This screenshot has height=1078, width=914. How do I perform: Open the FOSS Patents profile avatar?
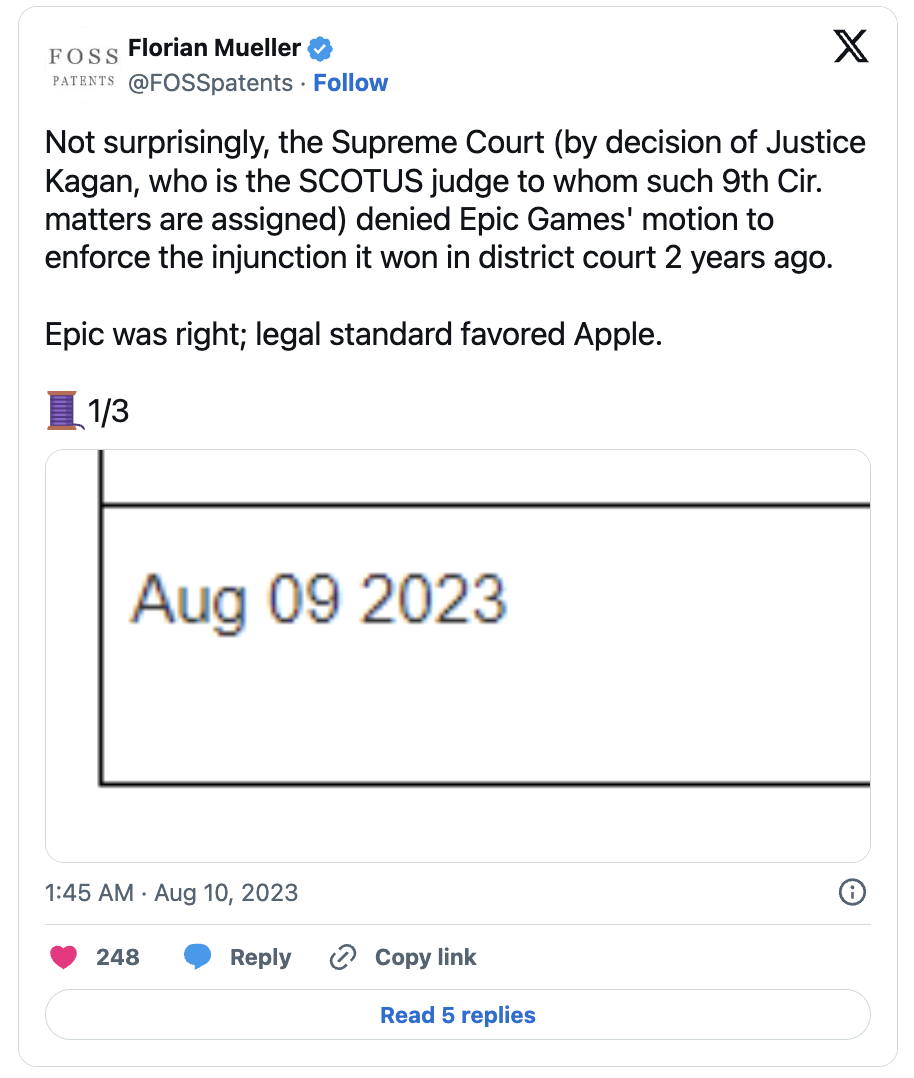[83, 66]
